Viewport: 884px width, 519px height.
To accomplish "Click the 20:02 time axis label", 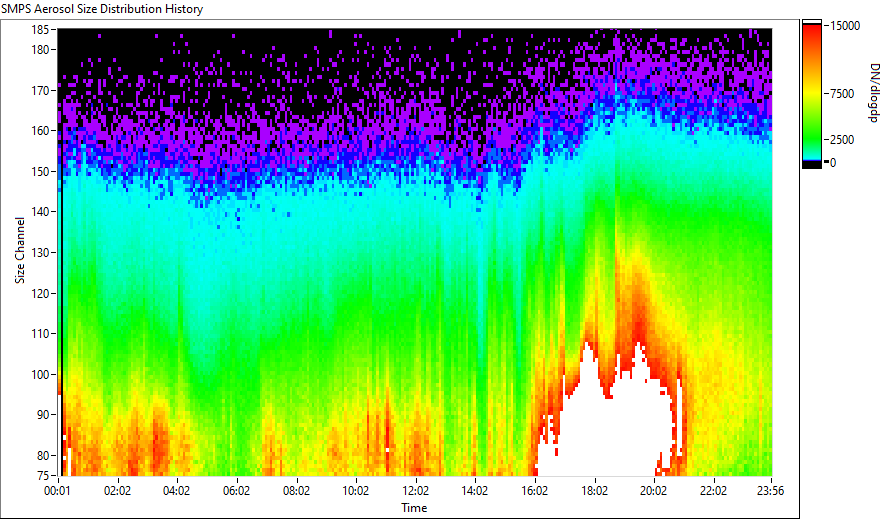I will tap(653, 491).
